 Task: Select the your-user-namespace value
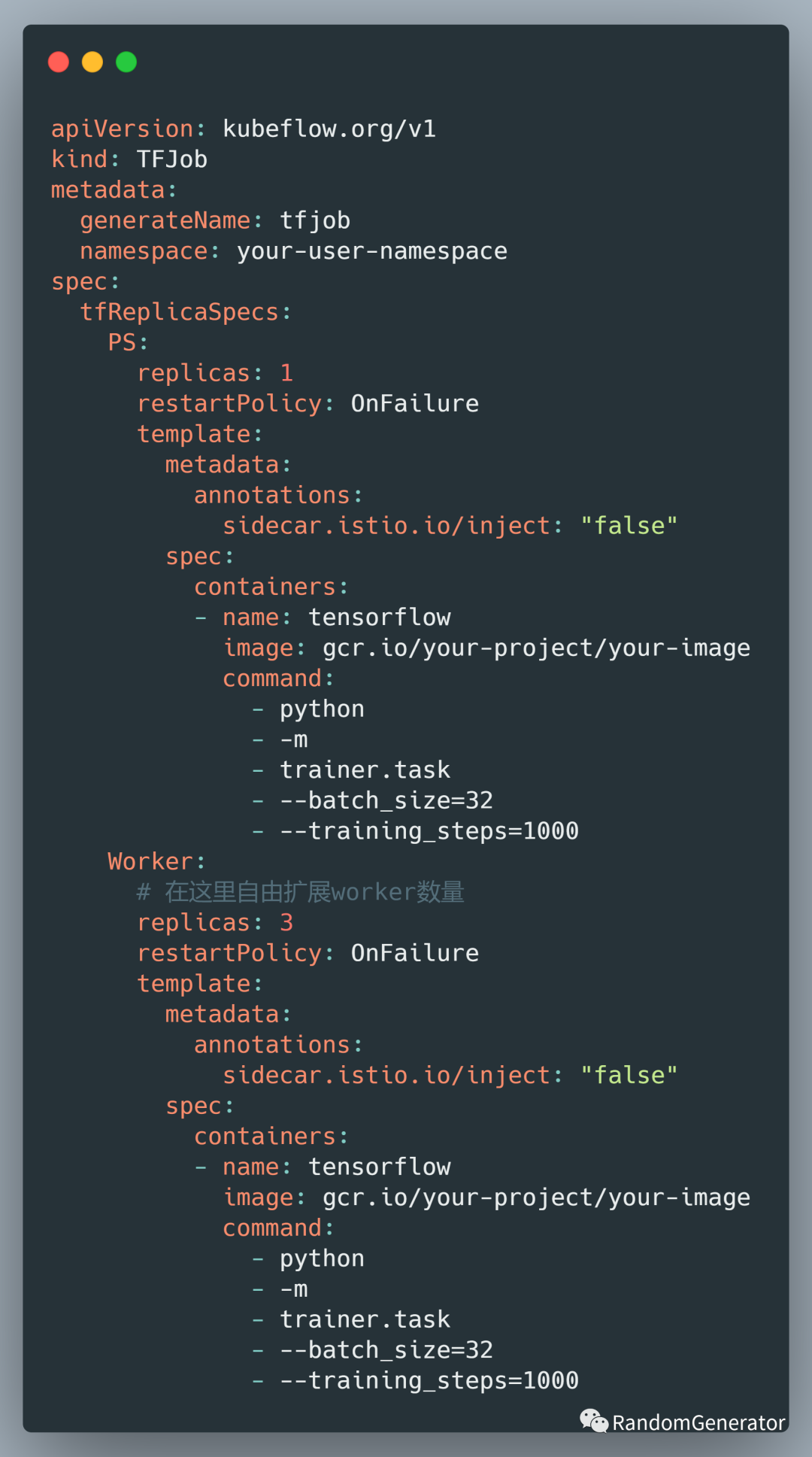[x=372, y=251]
